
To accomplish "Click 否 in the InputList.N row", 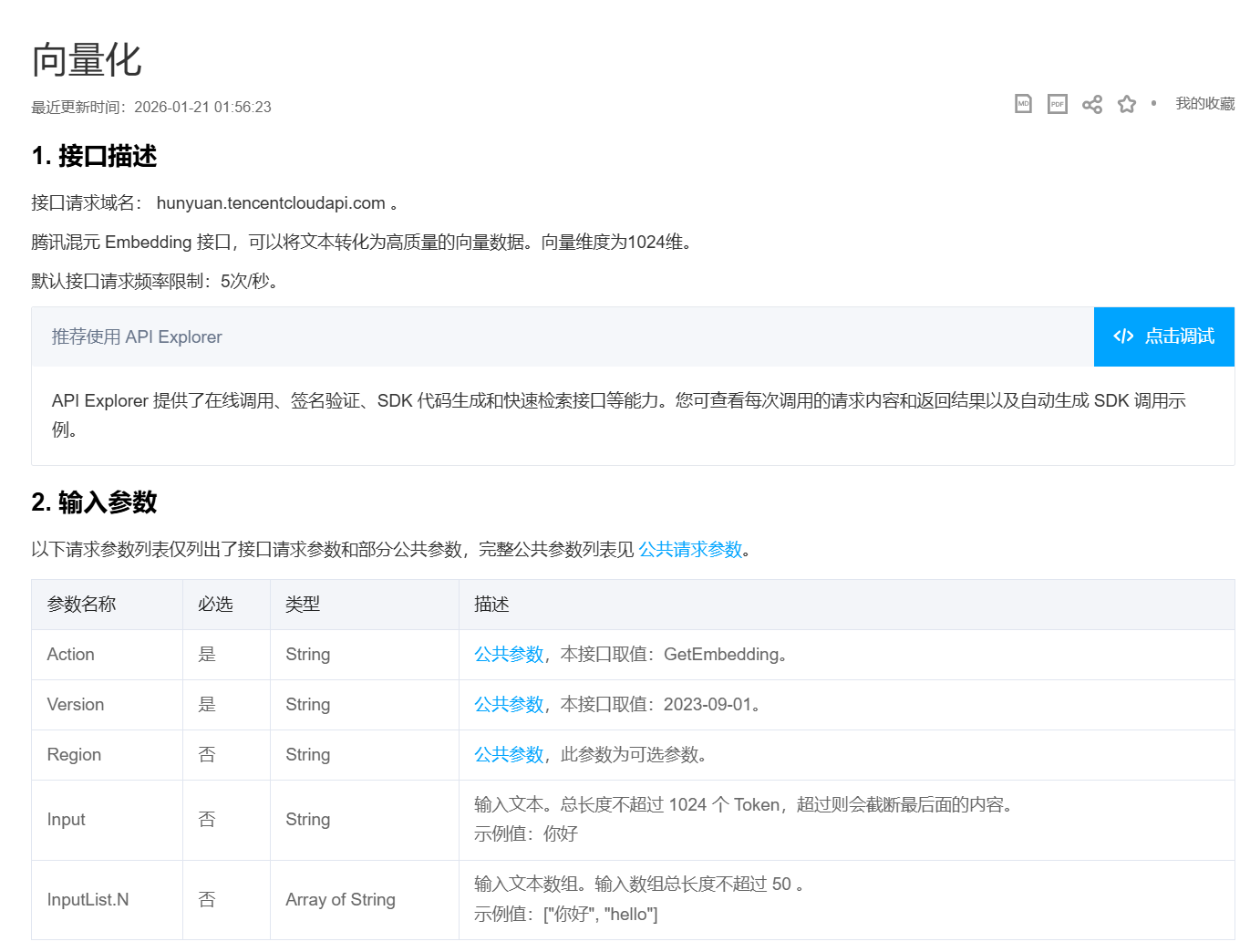I will [x=207, y=899].
